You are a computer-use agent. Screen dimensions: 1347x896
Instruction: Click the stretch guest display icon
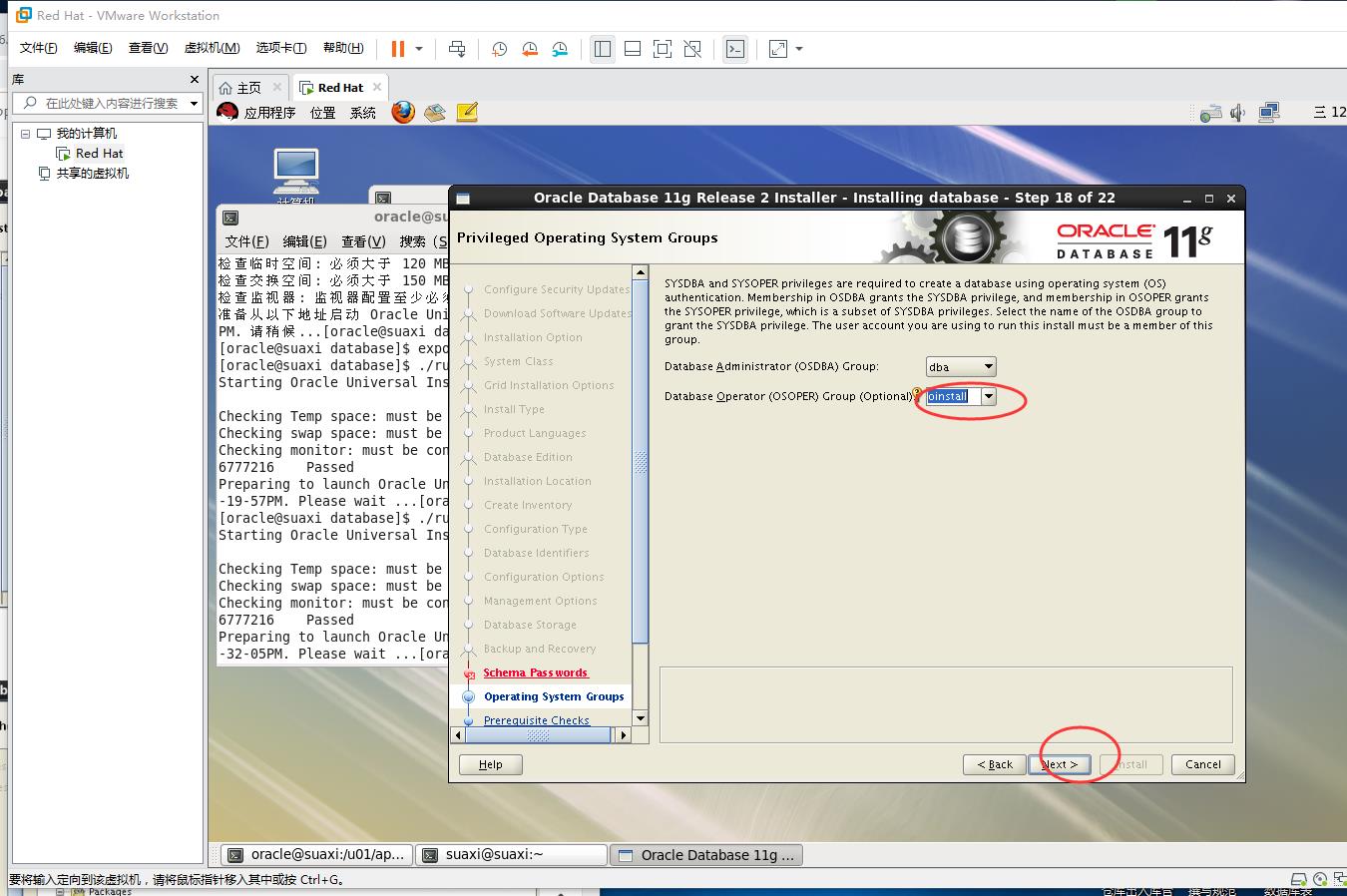(x=779, y=49)
